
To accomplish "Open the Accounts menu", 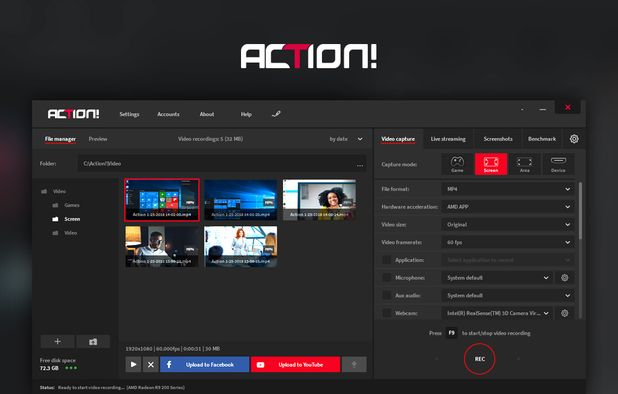I will pyautogui.click(x=168, y=114).
